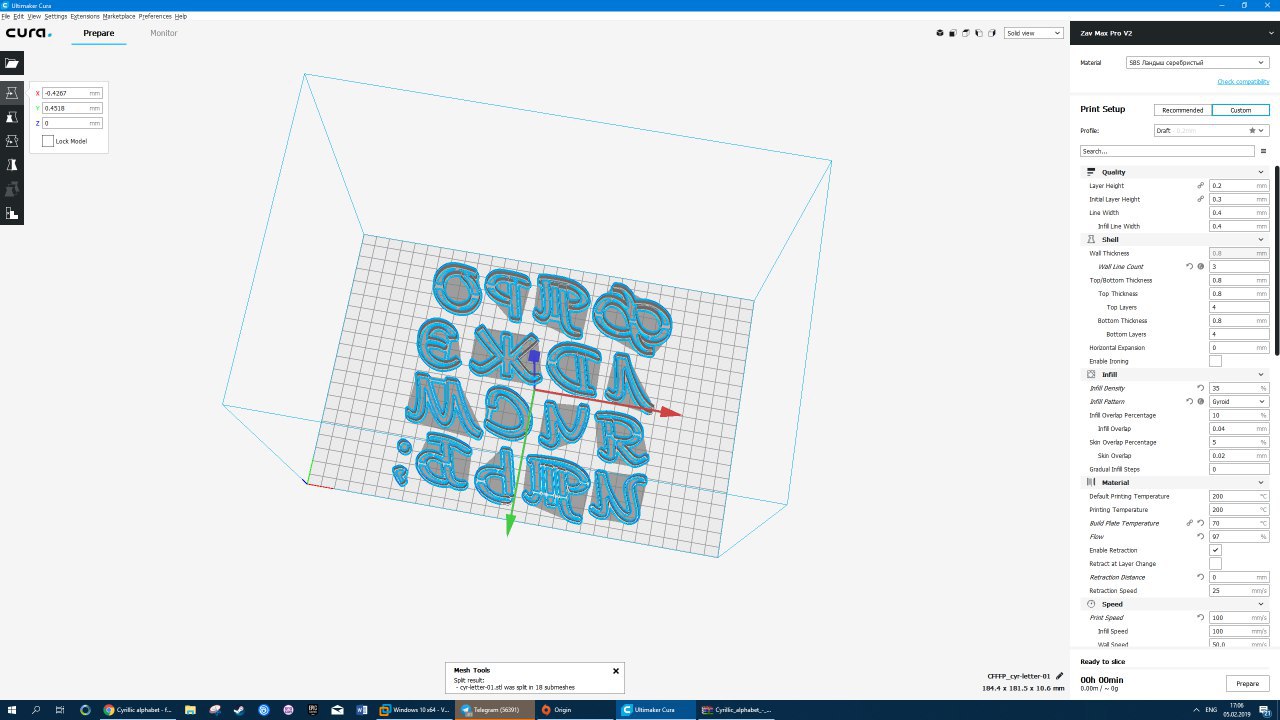Switch to the Monitor tab
1280x720 pixels.
pyautogui.click(x=164, y=33)
